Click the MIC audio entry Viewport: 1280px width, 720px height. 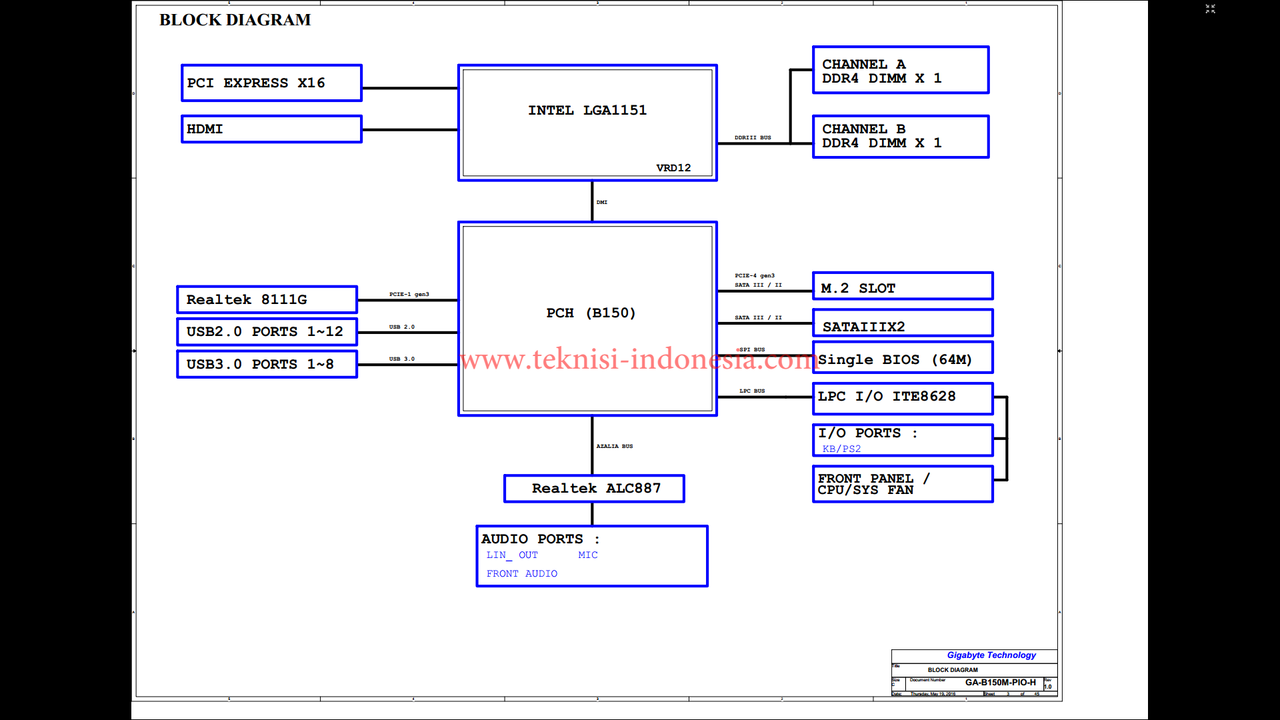(588, 555)
